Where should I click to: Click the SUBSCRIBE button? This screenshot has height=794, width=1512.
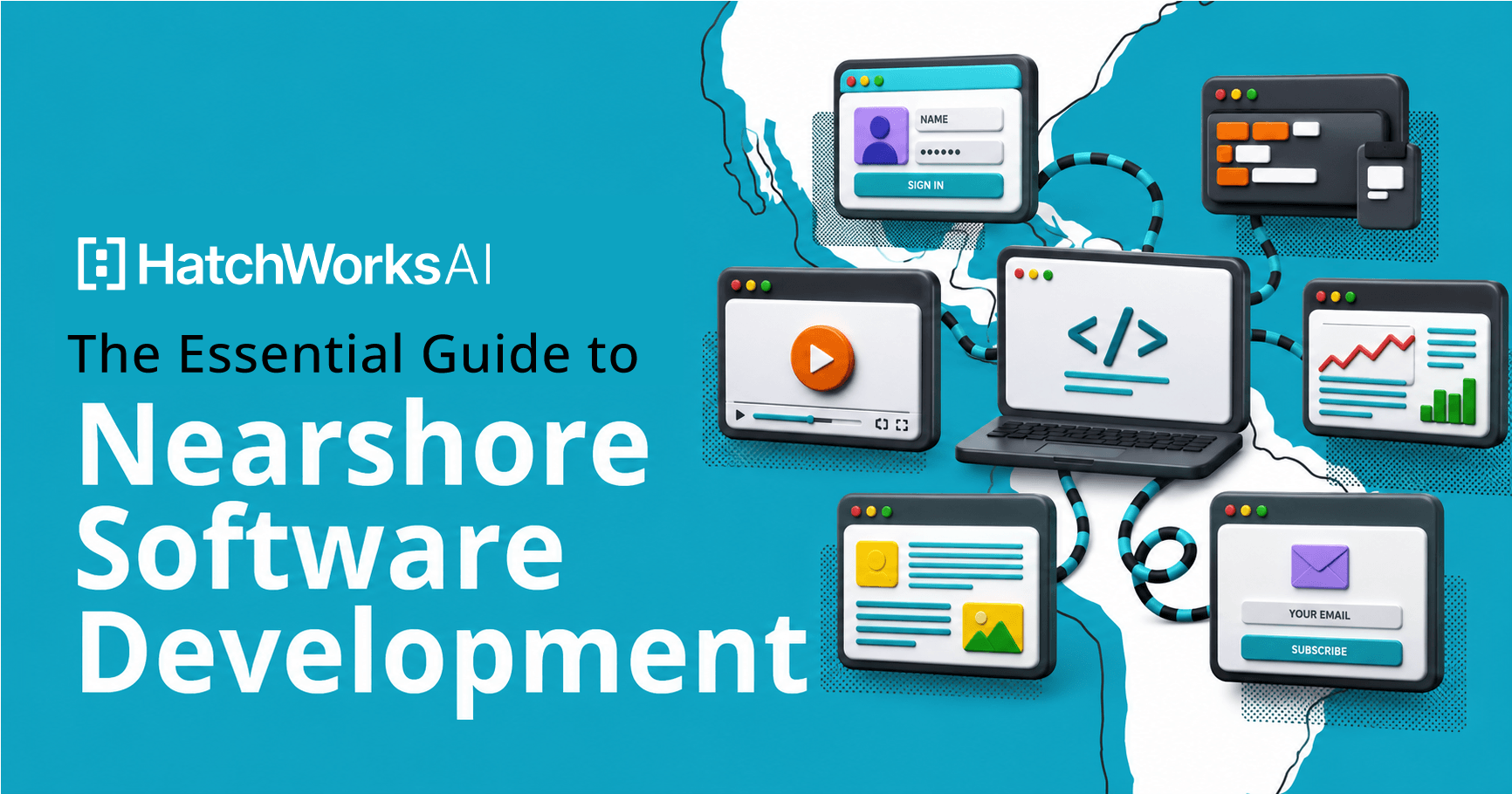tap(1321, 651)
